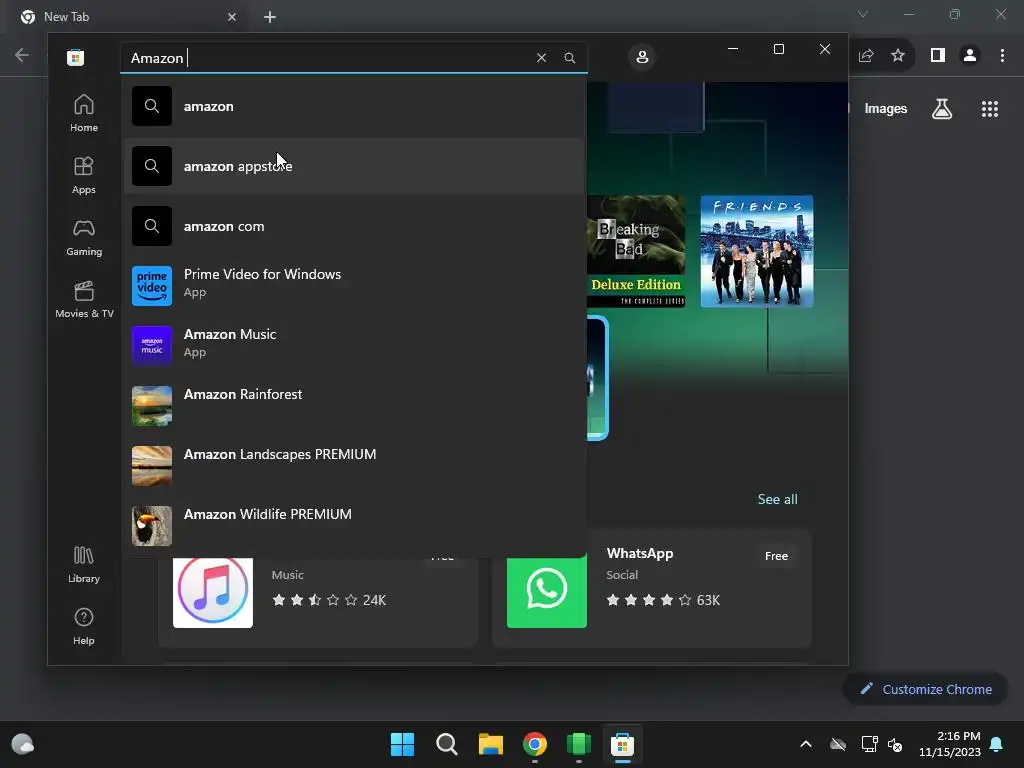Open Prime Video for Windows suggestion

pyautogui.click(x=354, y=285)
